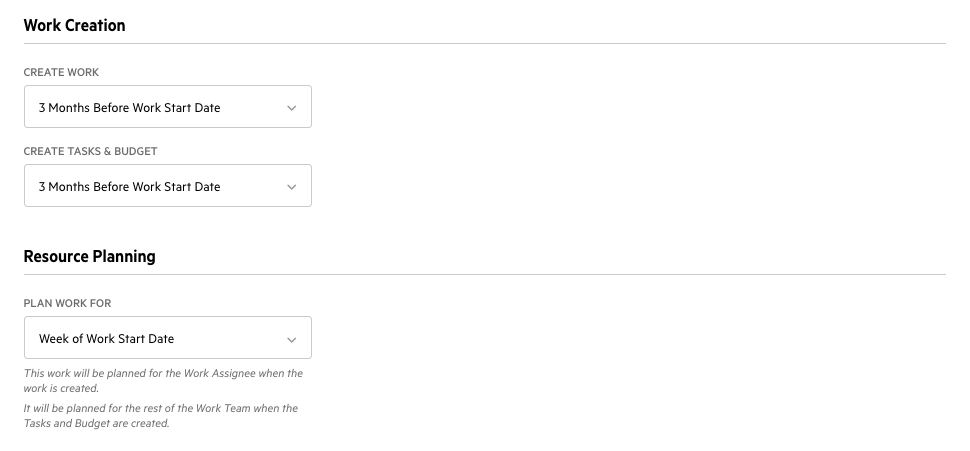Click the chevron in Create Work field
The height and width of the screenshot is (451, 970).
click(x=291, y=108)
